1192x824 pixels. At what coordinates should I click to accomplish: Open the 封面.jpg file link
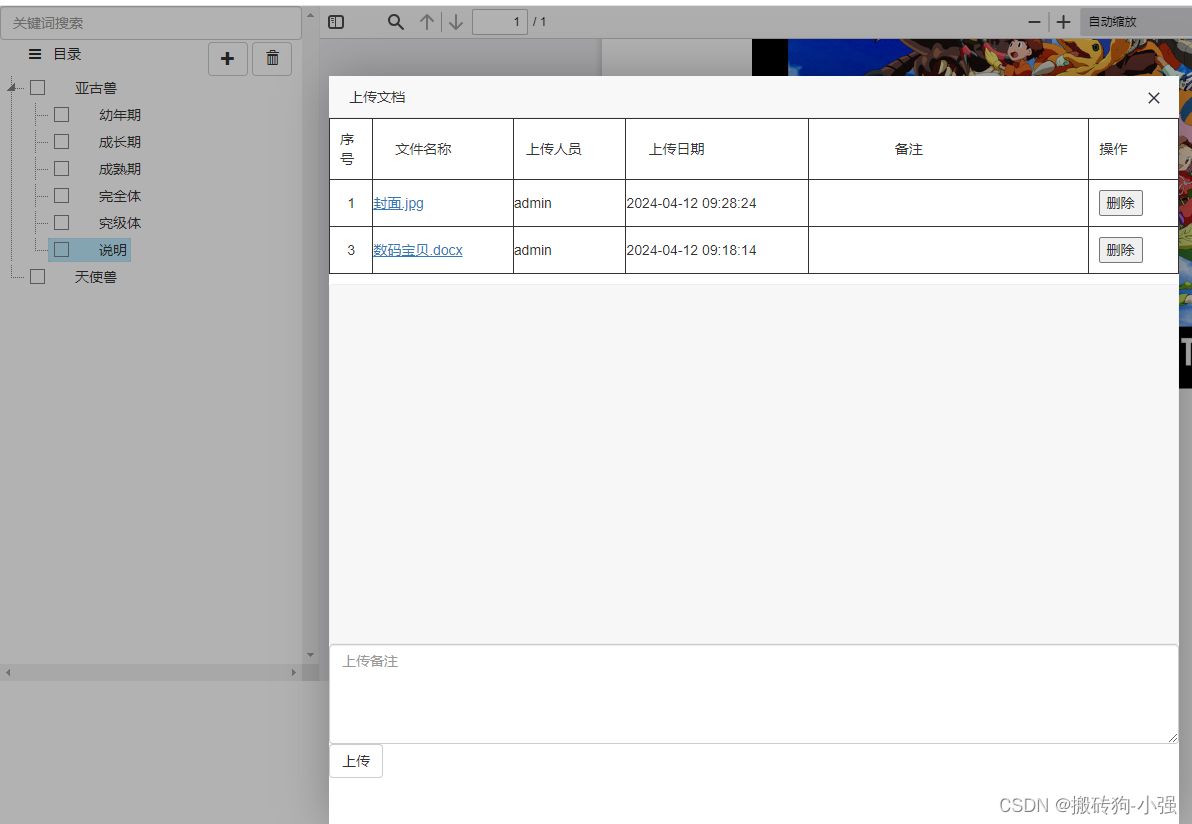pos(398,203)
